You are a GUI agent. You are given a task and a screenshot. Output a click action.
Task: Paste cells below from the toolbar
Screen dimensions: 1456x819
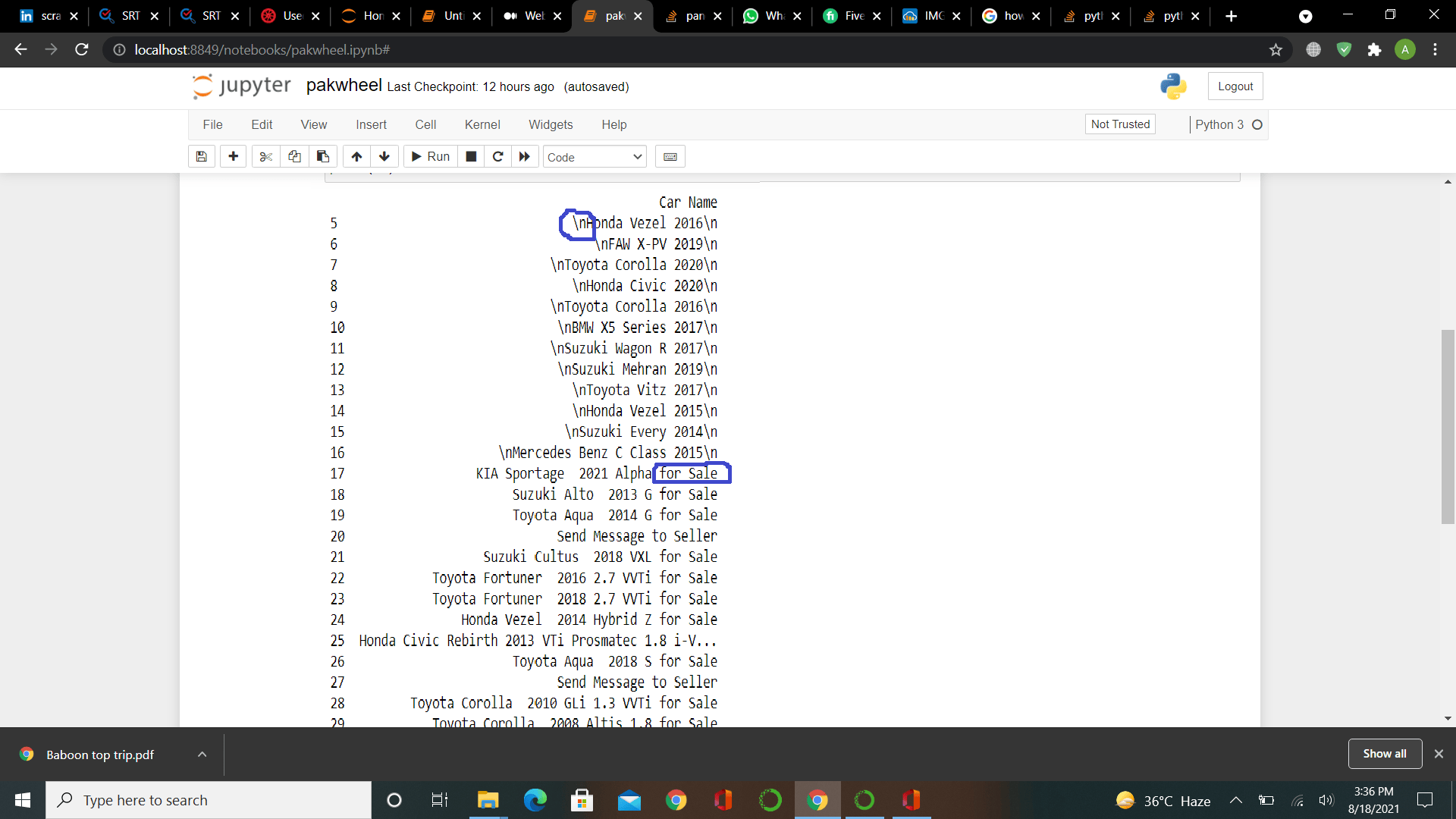(x=323, y=157)
